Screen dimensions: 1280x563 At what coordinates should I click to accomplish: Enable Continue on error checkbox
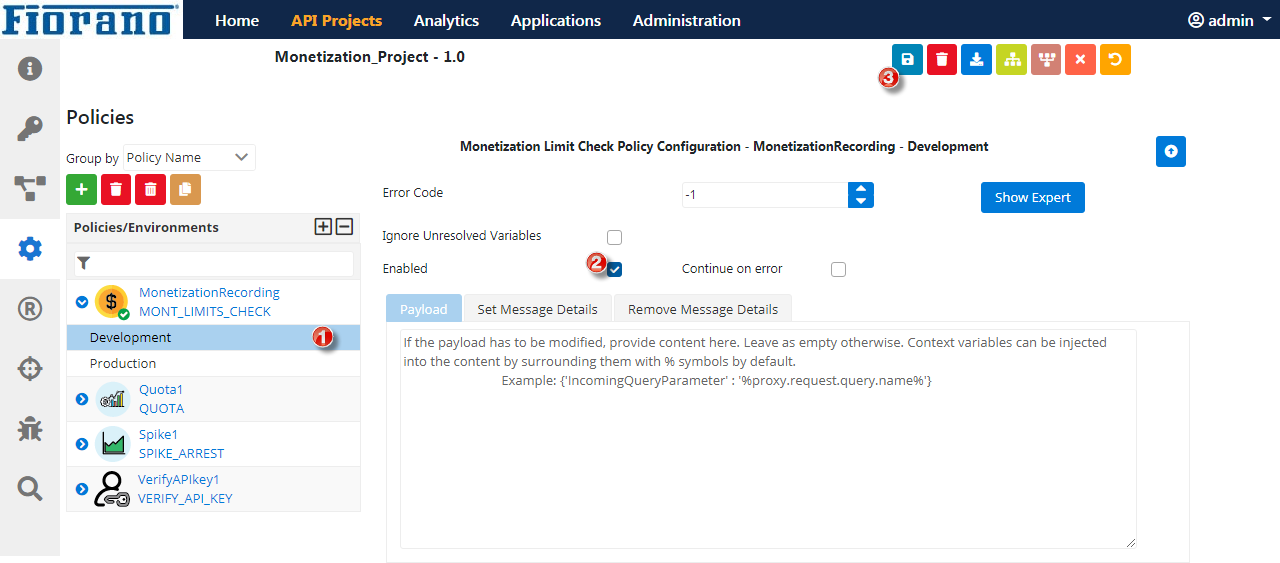[x=838, y=269]
